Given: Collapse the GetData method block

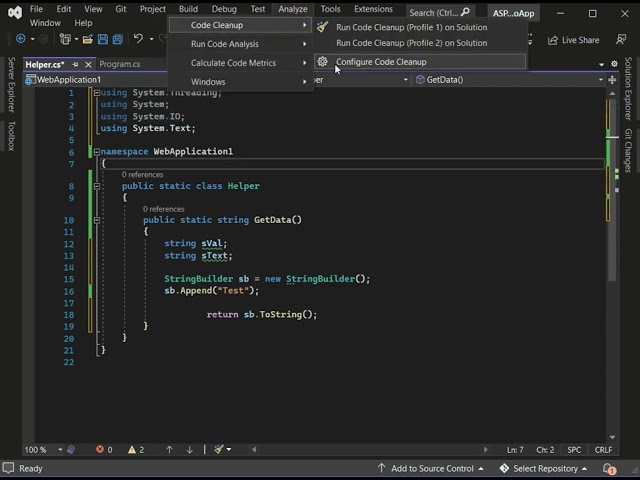Looking at the screenshot, I should pos(97,220).
